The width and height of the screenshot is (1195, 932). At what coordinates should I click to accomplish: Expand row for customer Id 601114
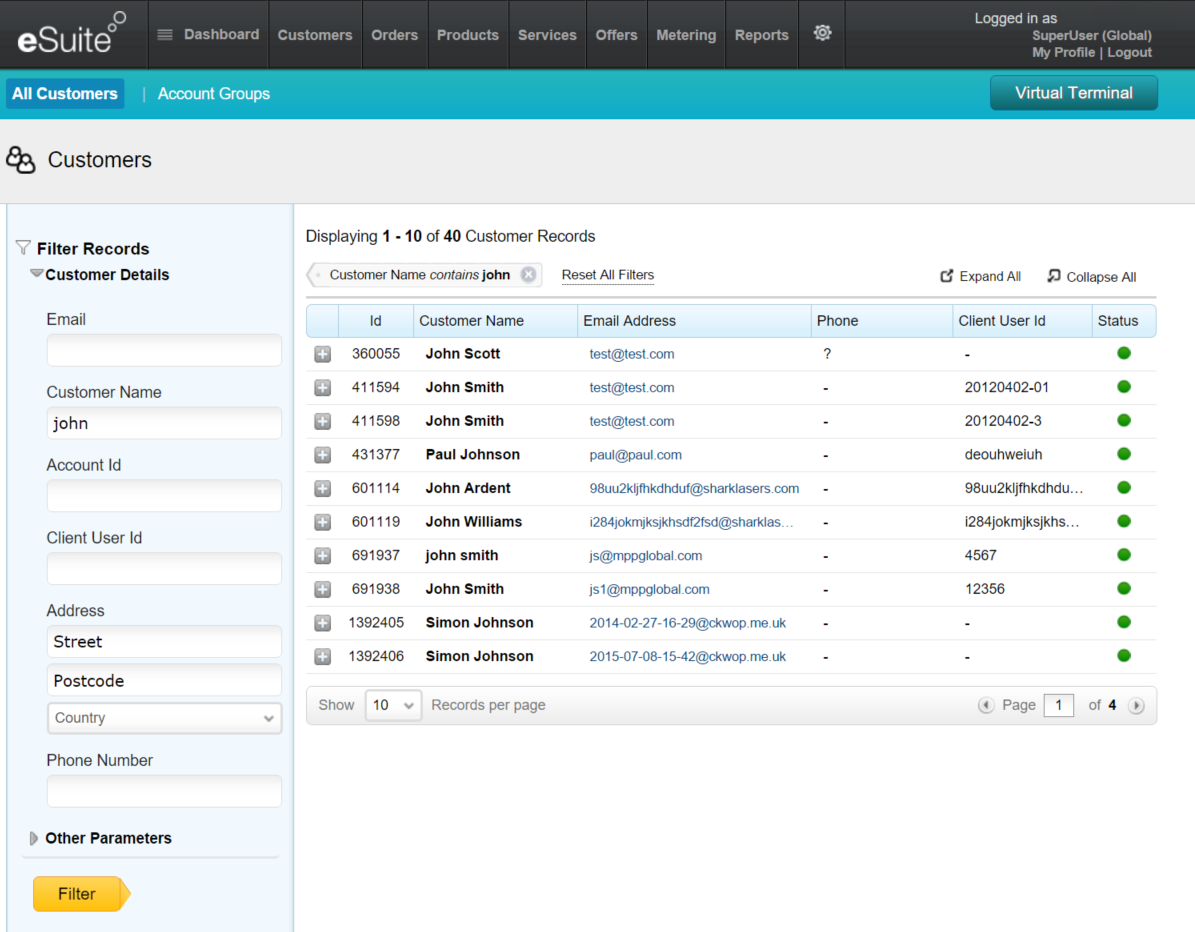pos(322,489)
